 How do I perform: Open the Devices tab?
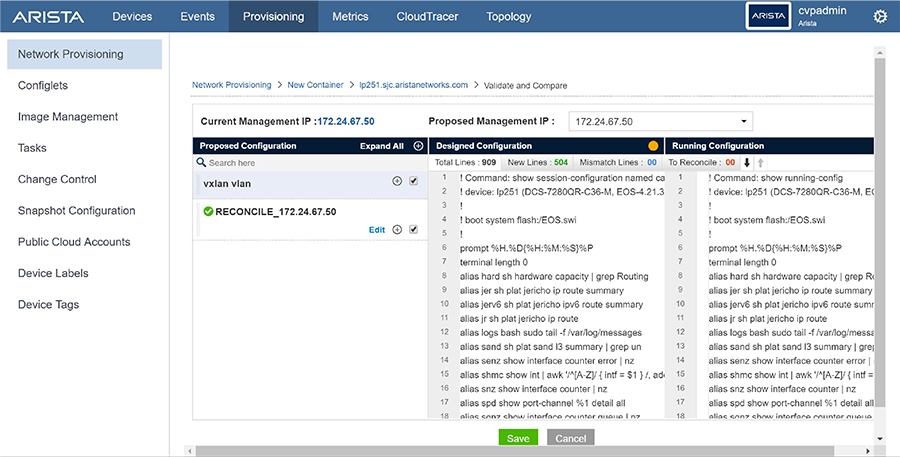pos(132,17)
